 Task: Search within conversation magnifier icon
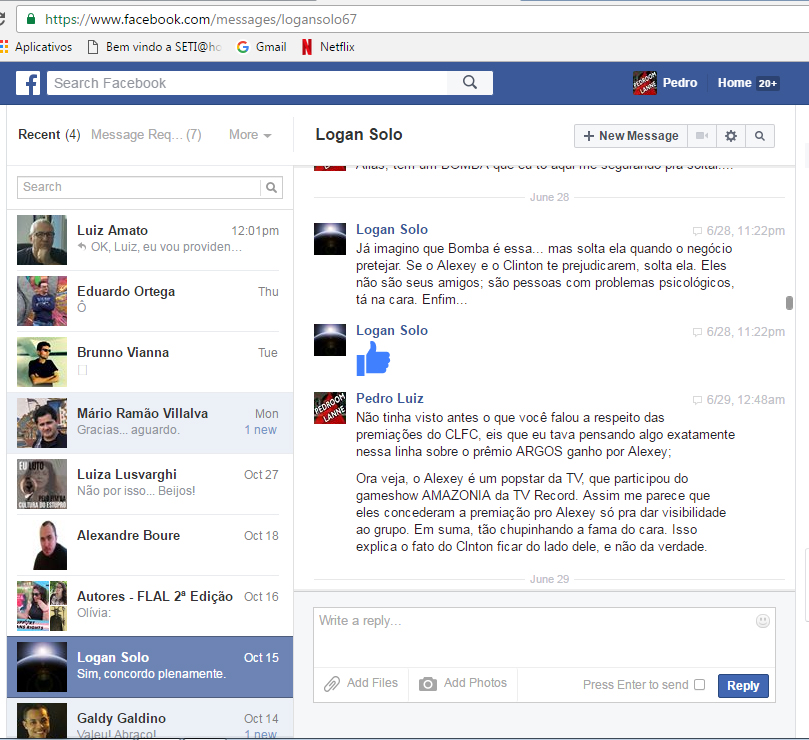click(x=759, y=136)
